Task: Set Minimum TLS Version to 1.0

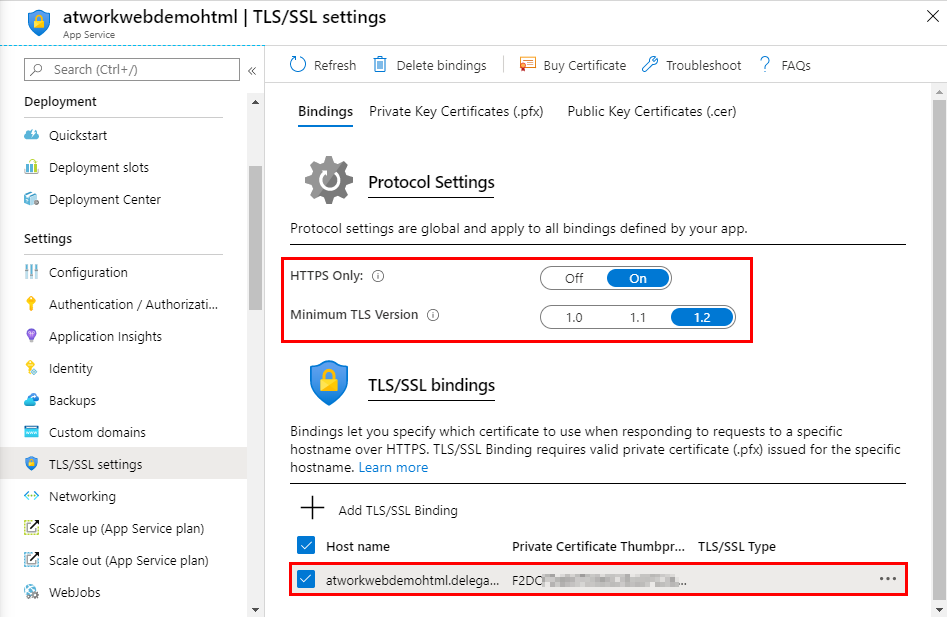Action: pyautogui.click(x=574, y=317)
